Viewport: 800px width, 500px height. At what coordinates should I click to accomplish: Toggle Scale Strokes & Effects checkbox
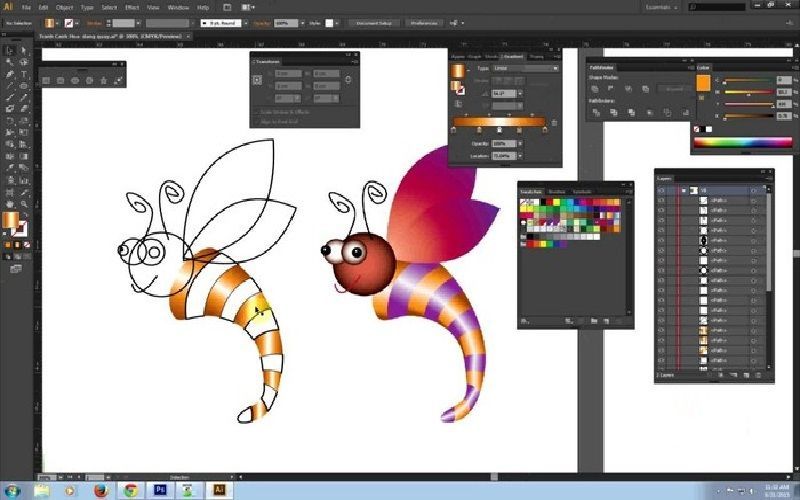tap(257, 111)
